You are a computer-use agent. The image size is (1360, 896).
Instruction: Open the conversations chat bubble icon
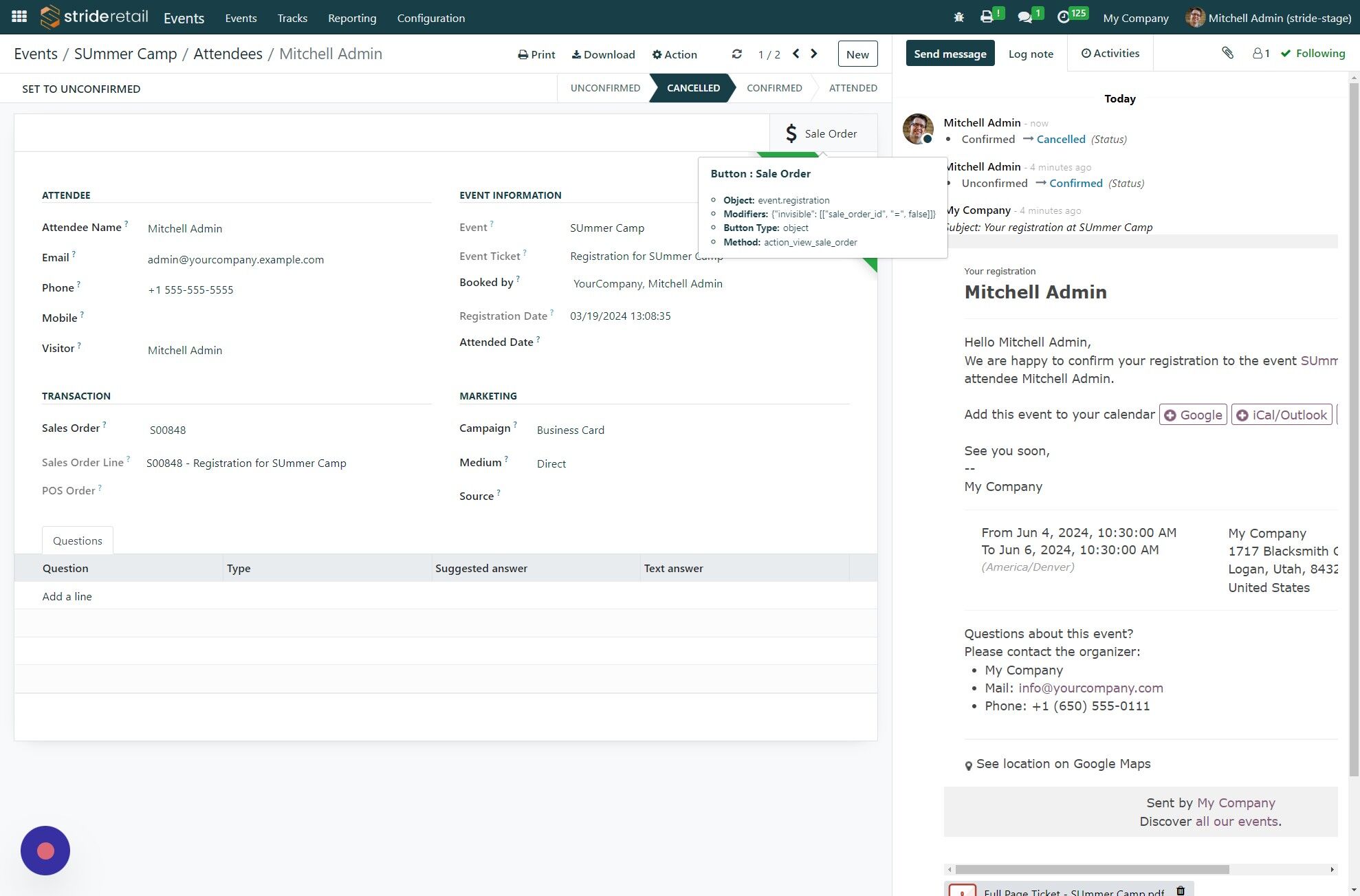[1025, 18]
